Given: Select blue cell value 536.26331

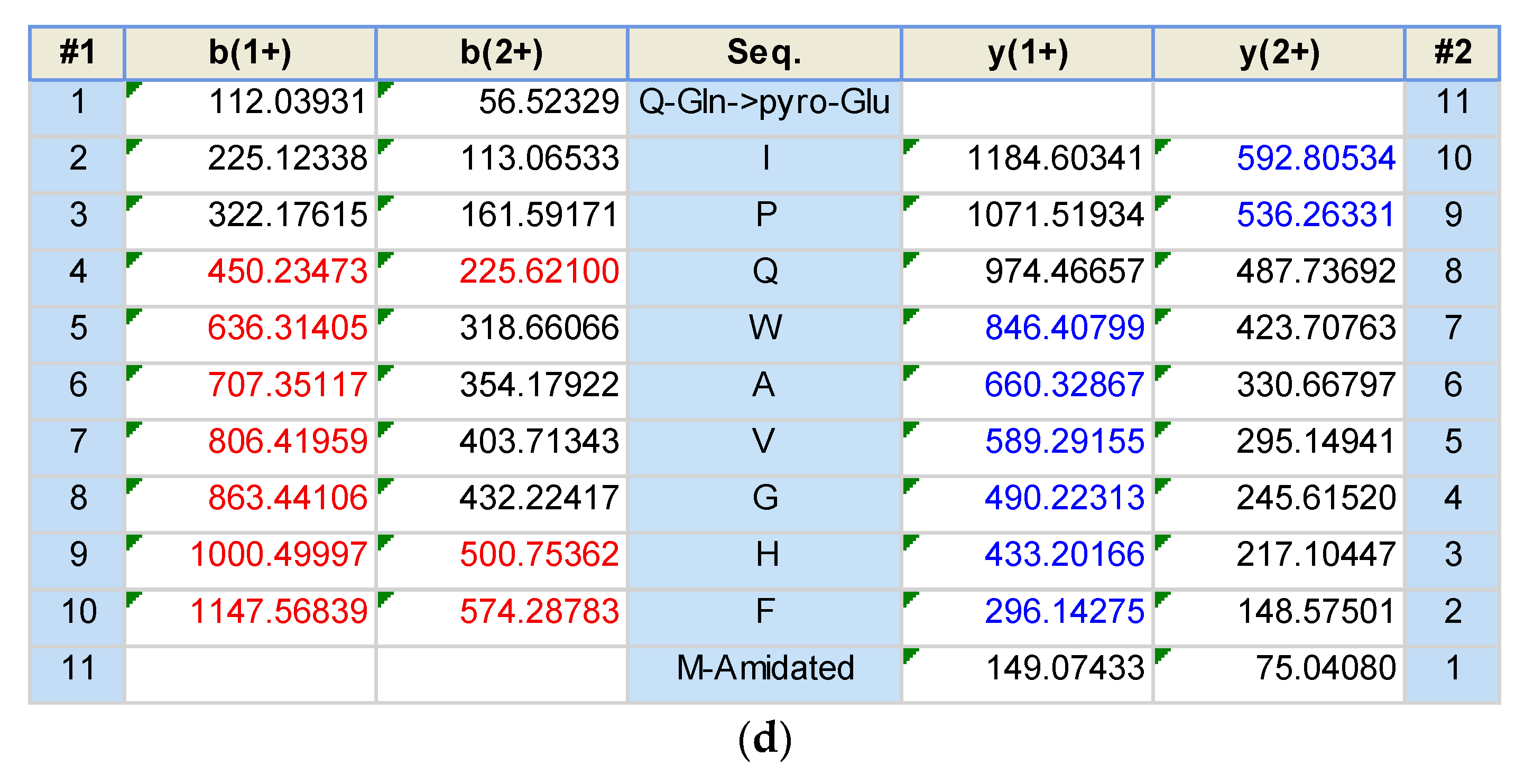Looking at the screenshot, I should click(1279, 221).
